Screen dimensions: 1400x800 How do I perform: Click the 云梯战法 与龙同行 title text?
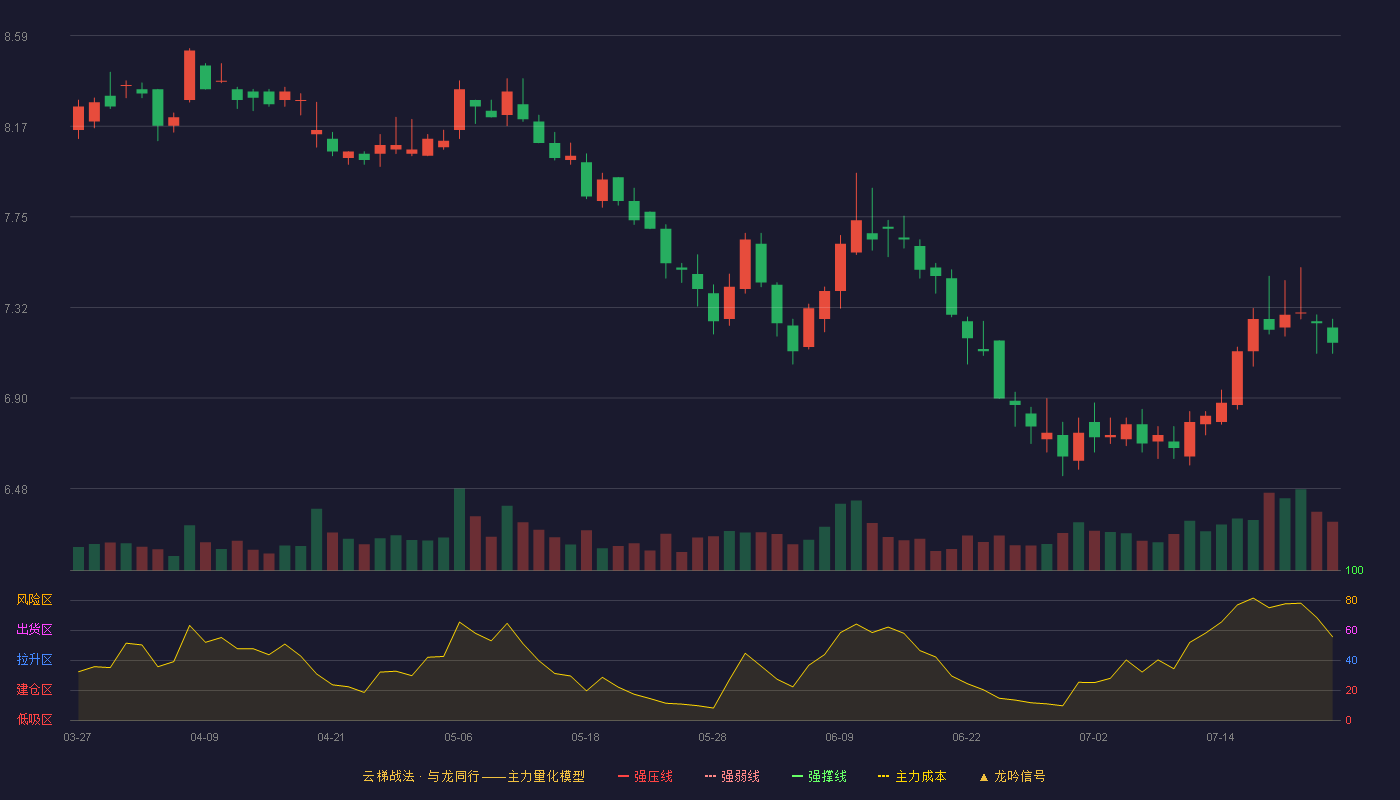click(x=473, y=776)
